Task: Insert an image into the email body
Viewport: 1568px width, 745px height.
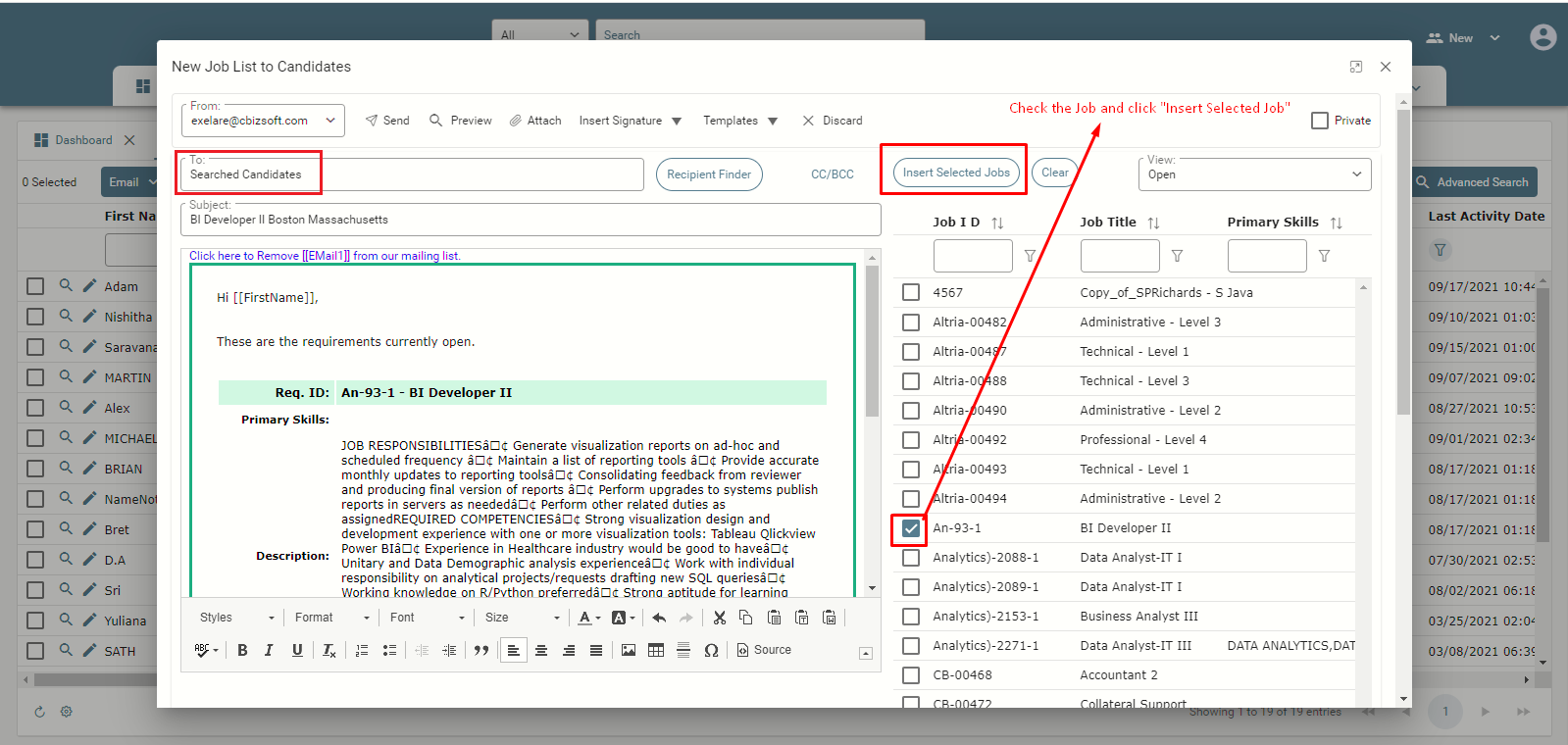Action: [629, 650]
